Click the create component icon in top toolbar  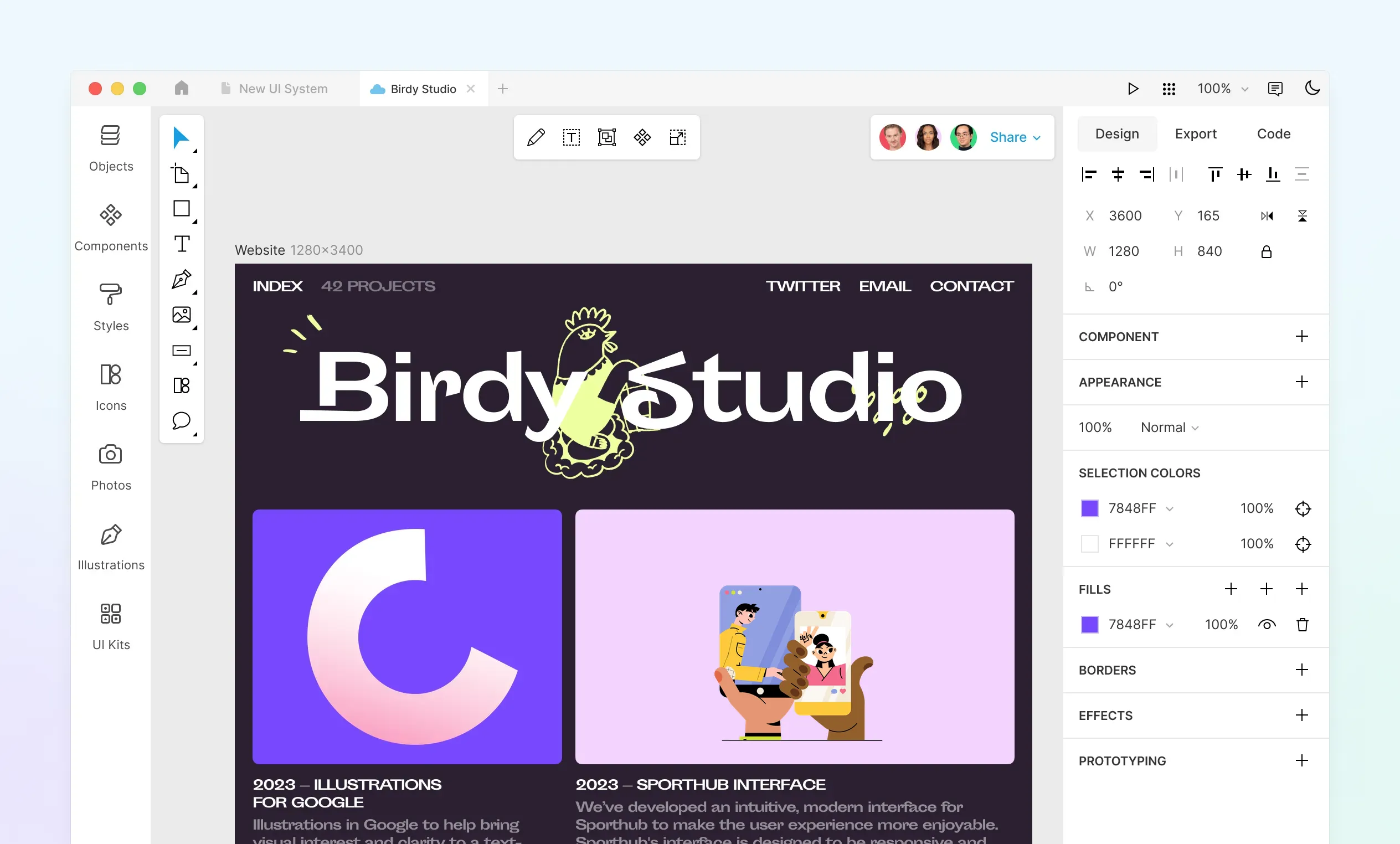[x=642, y=137]
